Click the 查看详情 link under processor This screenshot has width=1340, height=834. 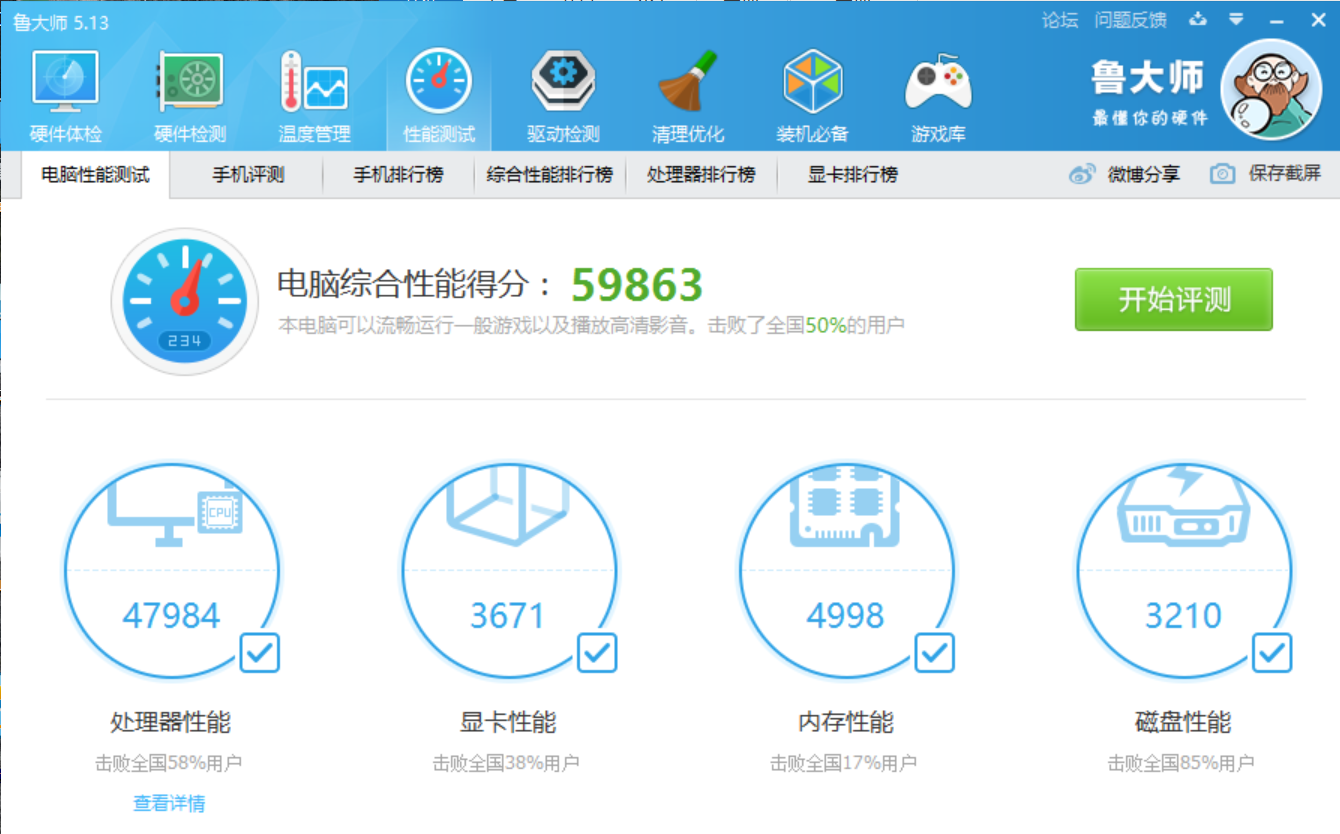click(x=169, y=803)
